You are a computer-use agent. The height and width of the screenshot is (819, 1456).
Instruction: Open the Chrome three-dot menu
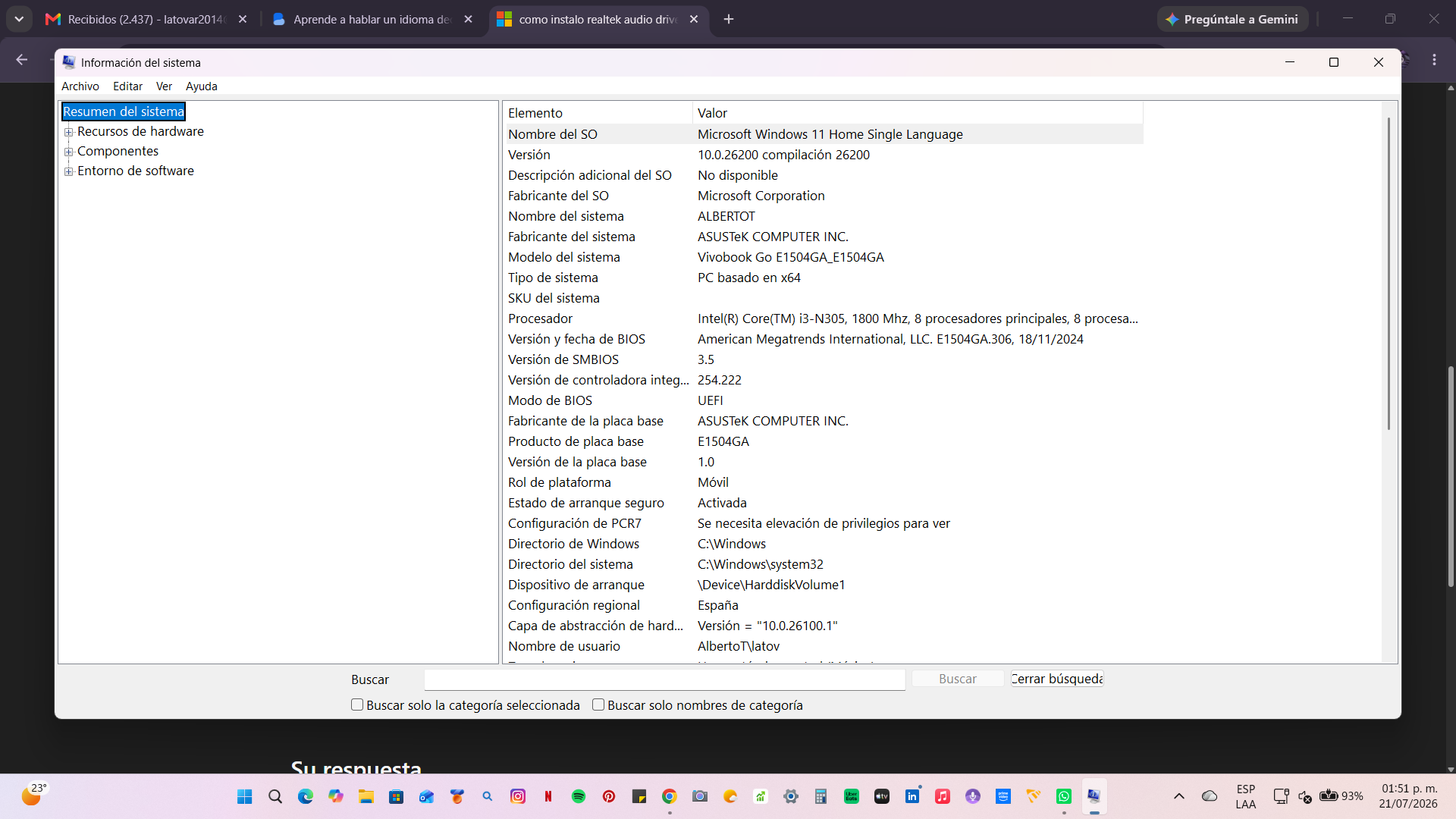(x=1434, y=59)
